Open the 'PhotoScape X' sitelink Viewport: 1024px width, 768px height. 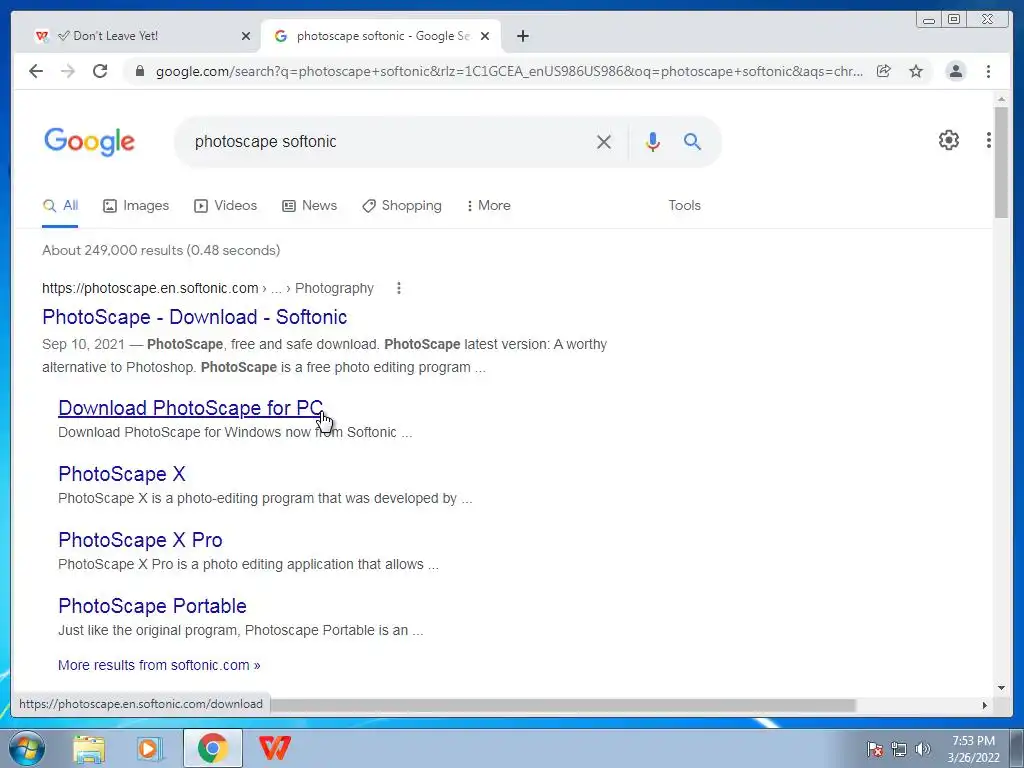point(122,474)
